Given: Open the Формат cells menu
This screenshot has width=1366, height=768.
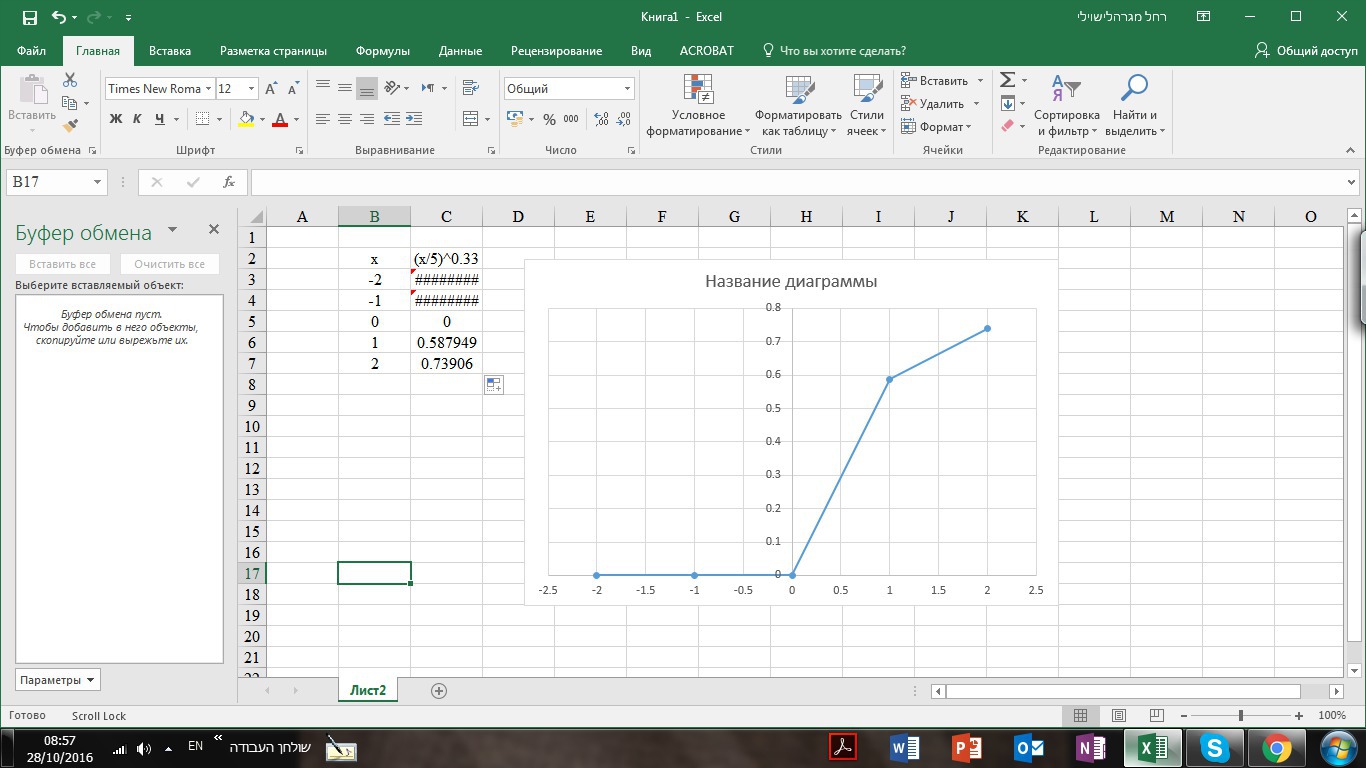Looking at the screenshot, I should click(936, 127).
